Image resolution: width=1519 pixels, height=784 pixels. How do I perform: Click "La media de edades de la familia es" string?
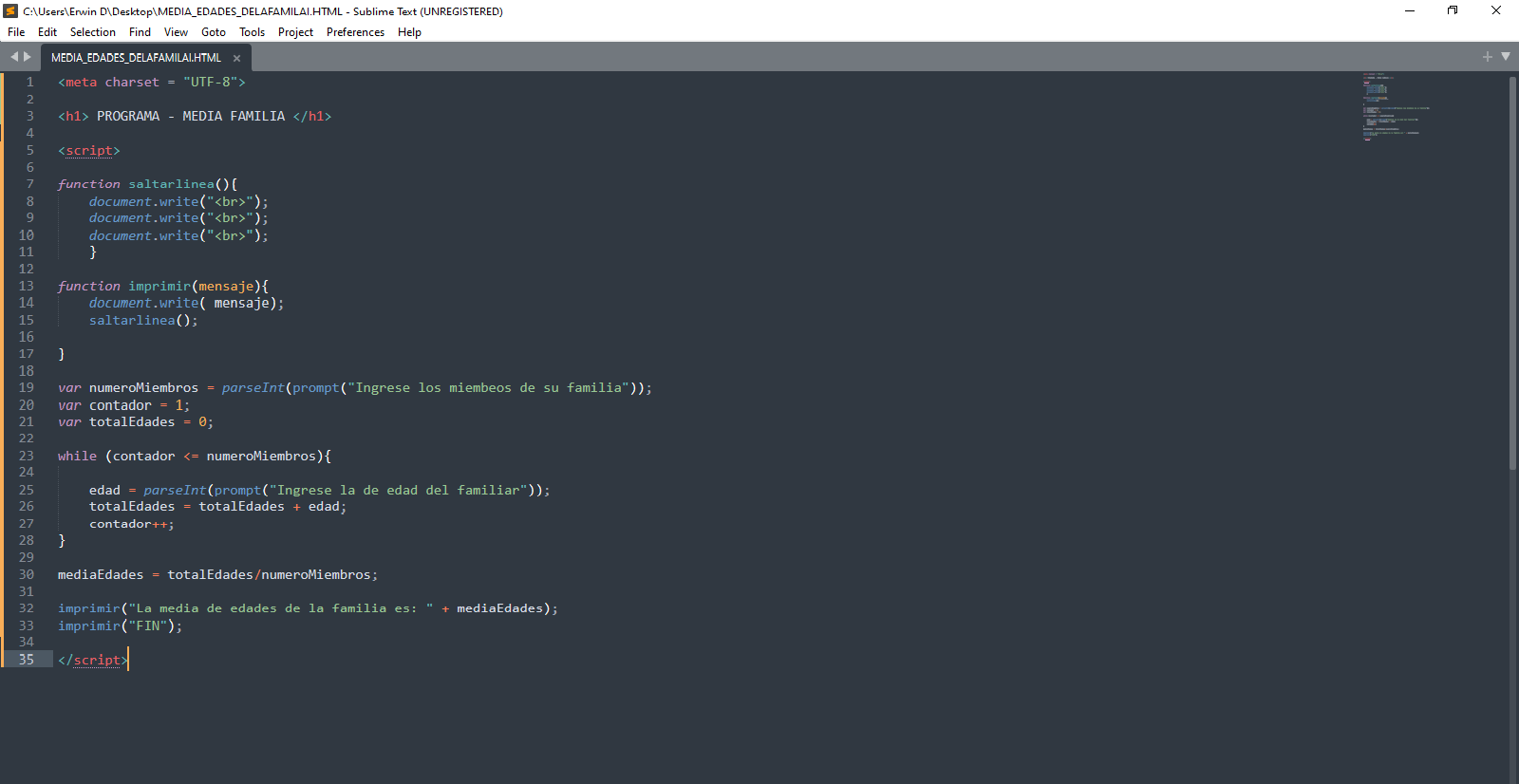click(x=281, y=608)
